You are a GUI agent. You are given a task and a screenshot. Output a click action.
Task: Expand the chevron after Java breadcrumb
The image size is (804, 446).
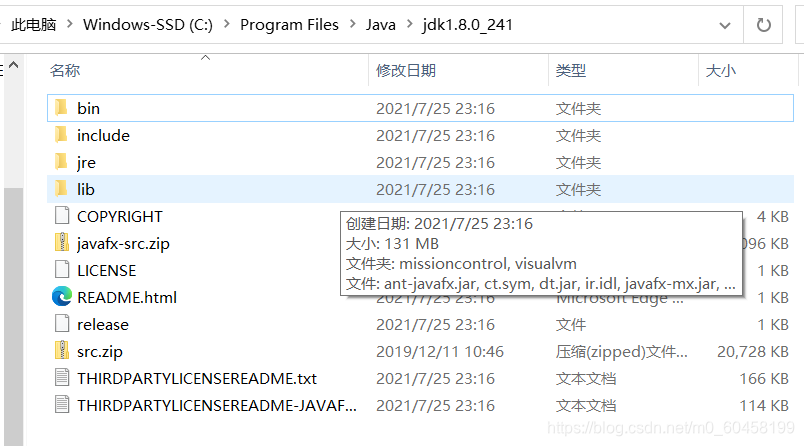[x=409, y=24]
